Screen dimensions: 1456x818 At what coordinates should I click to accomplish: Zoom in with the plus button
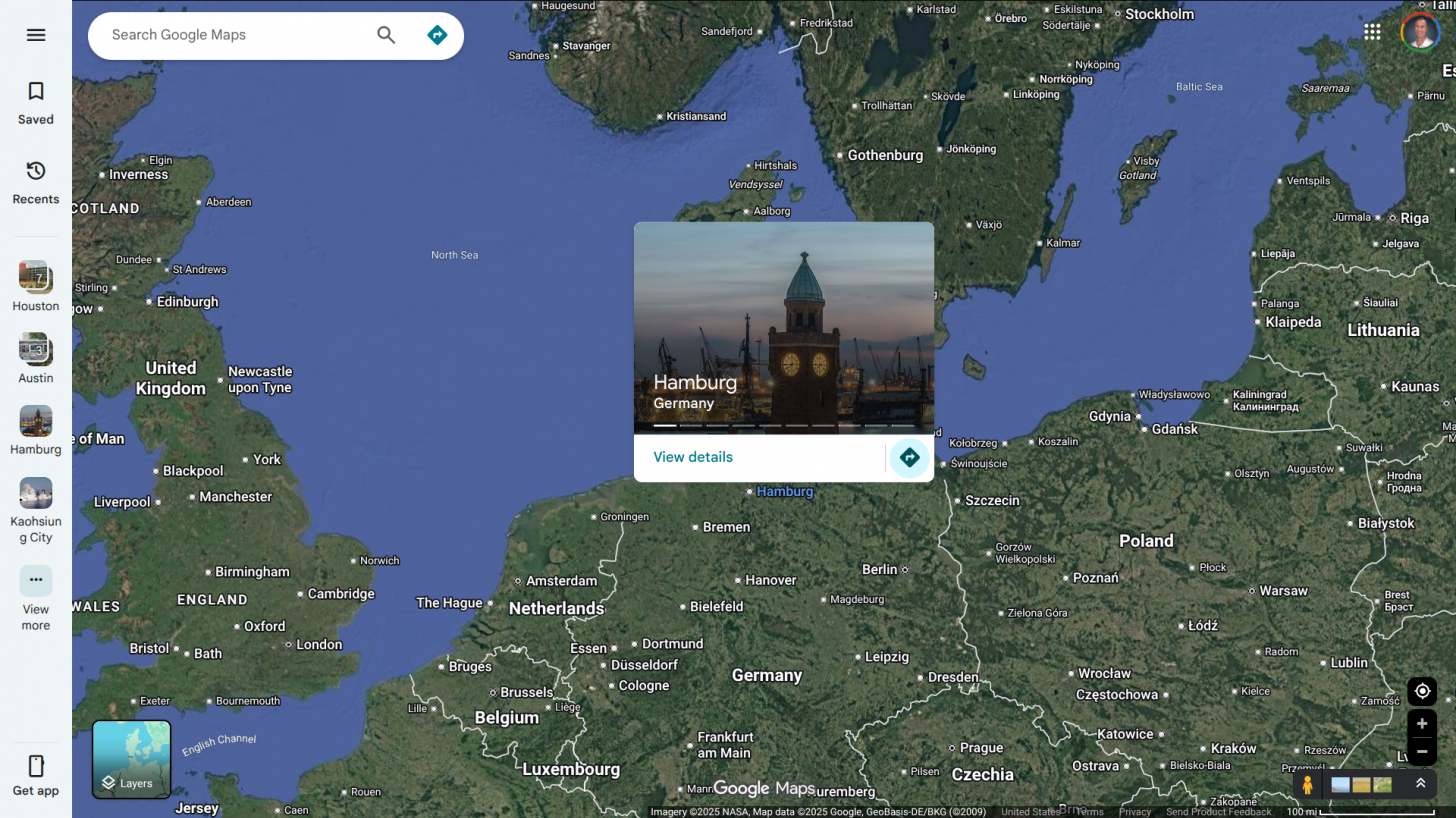point(1422,723)
